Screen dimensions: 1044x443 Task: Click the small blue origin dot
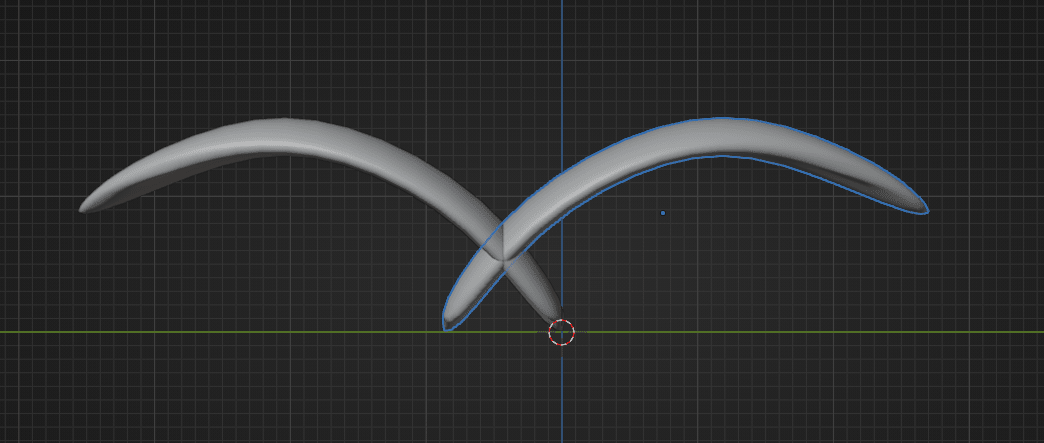point(663,213)
